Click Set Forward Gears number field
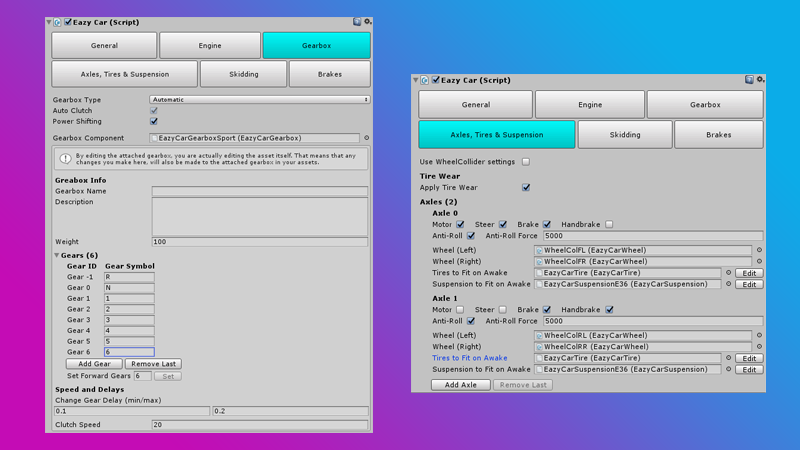800x450 pixels. coord(142,376)
